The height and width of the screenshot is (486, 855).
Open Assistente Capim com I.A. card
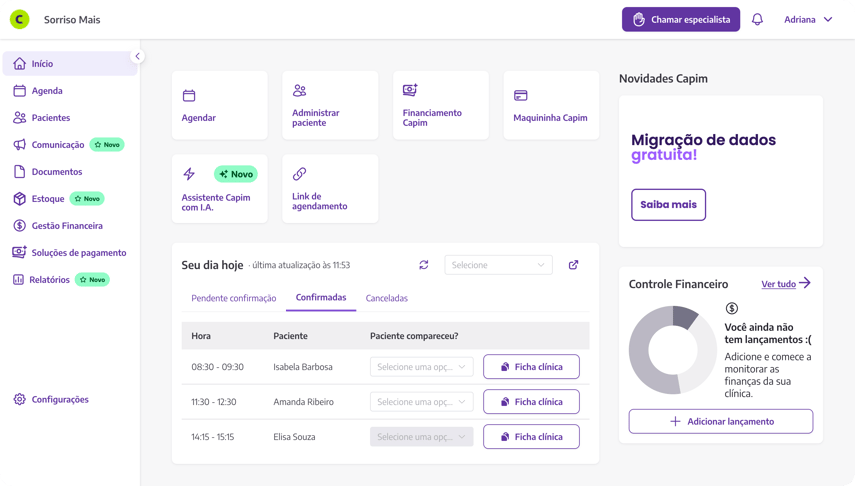(219, 188)
